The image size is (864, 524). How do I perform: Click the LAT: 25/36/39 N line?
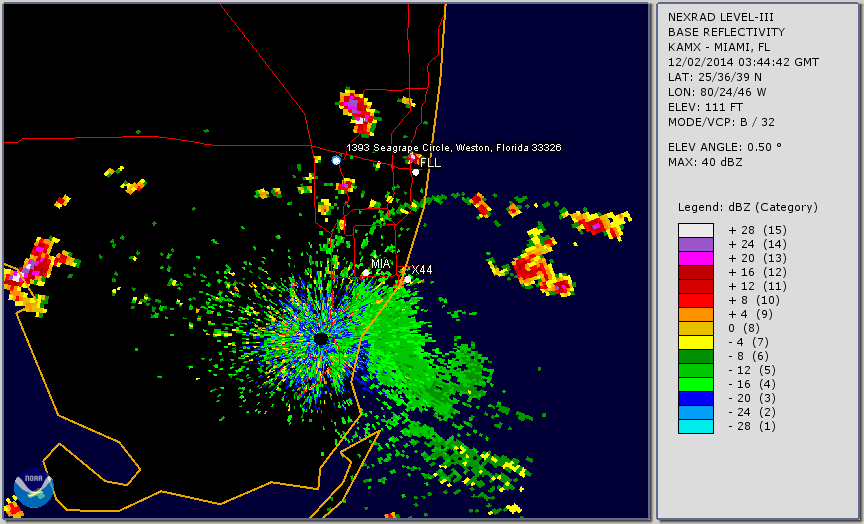click(715, 77)
